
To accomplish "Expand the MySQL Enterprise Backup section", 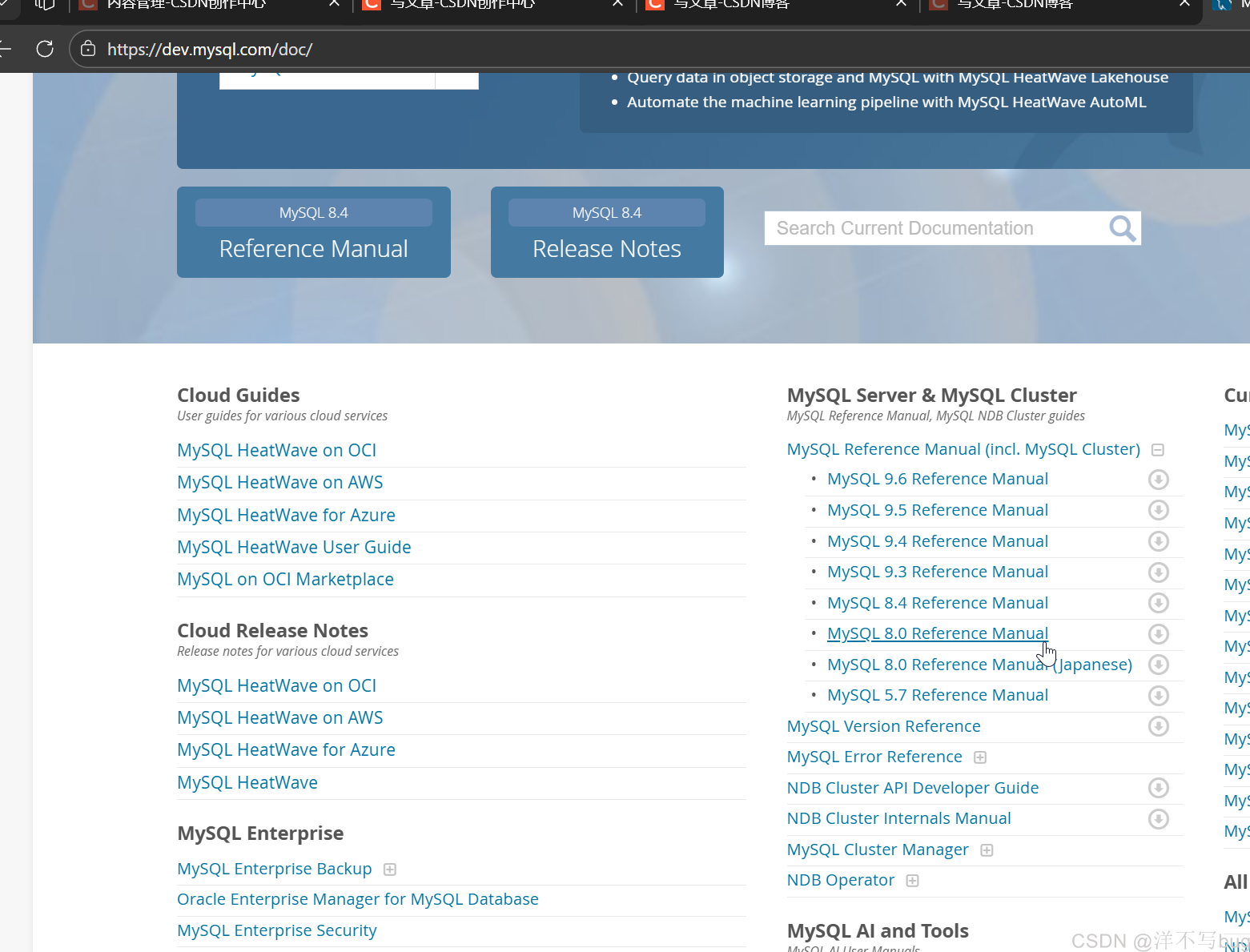I will tap(390, 870).
